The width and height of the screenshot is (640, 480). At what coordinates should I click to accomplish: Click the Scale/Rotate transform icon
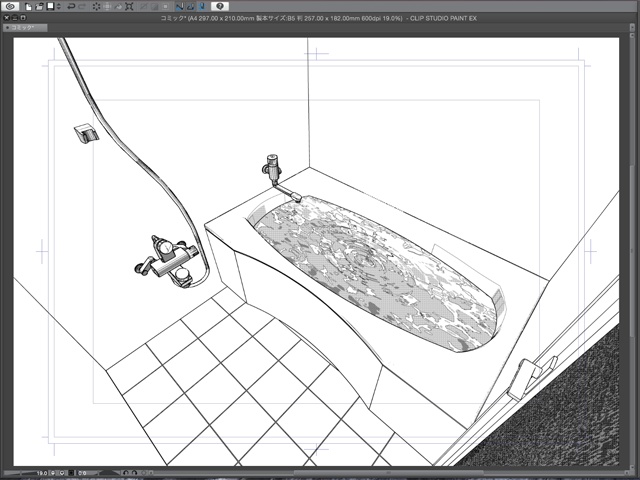coord(129,7)
